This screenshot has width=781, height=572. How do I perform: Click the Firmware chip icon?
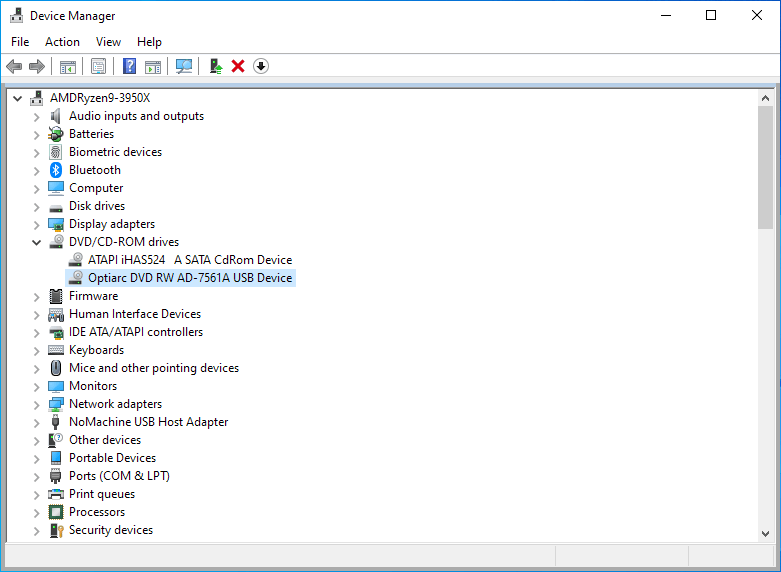pyautogui.click(x=56, y=296)
